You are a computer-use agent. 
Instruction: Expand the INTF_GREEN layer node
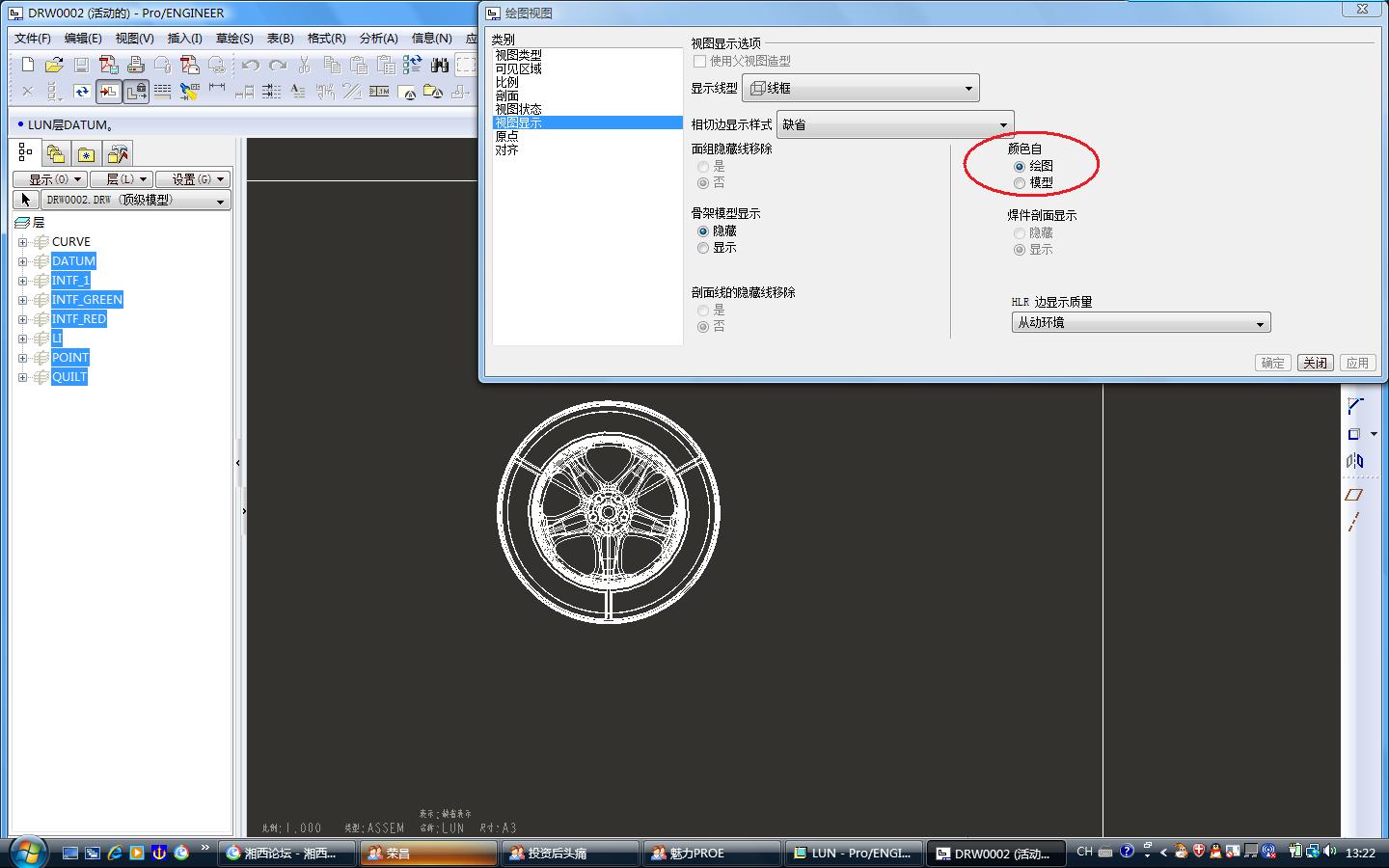tap(23, 300)
